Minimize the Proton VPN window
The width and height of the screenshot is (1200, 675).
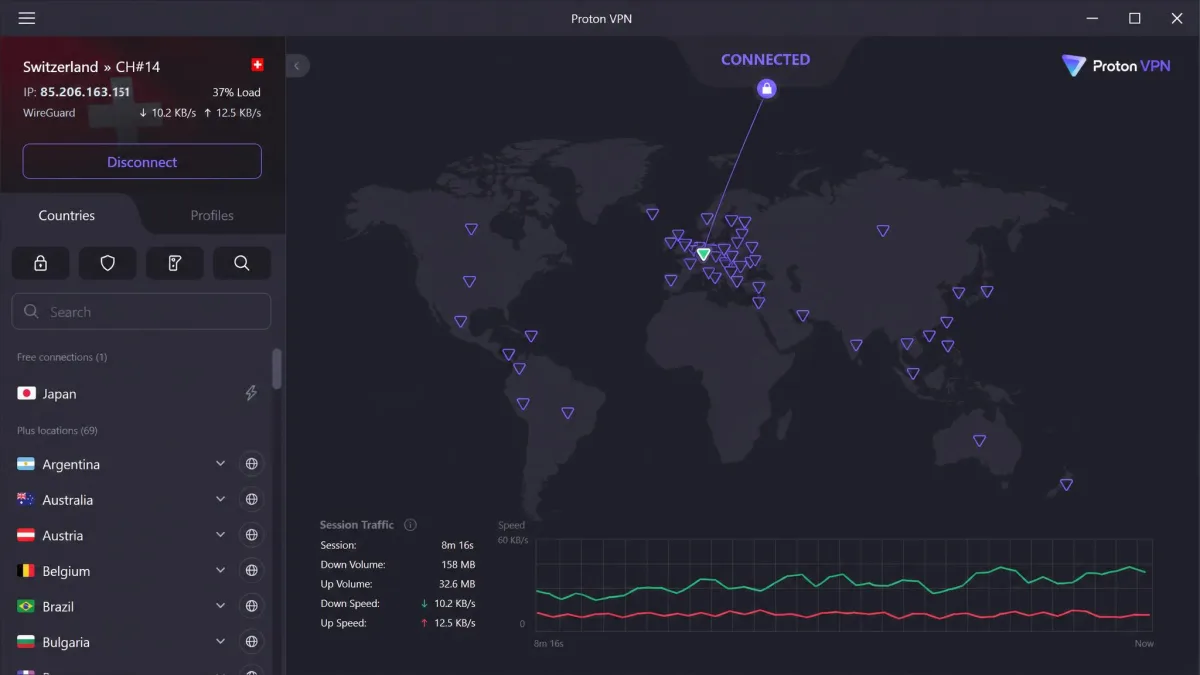(x=1092, y=18)
